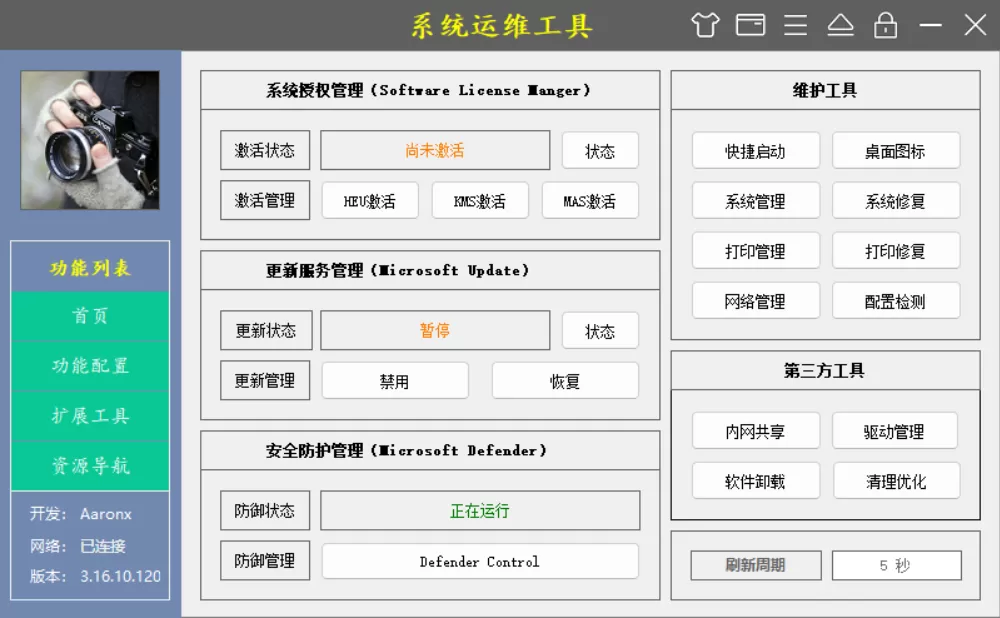The width and height of the screenshot is (1000, 618).
Task: Click the T-shirt theme icon in title bar
Action: click(x=704, y=25)
